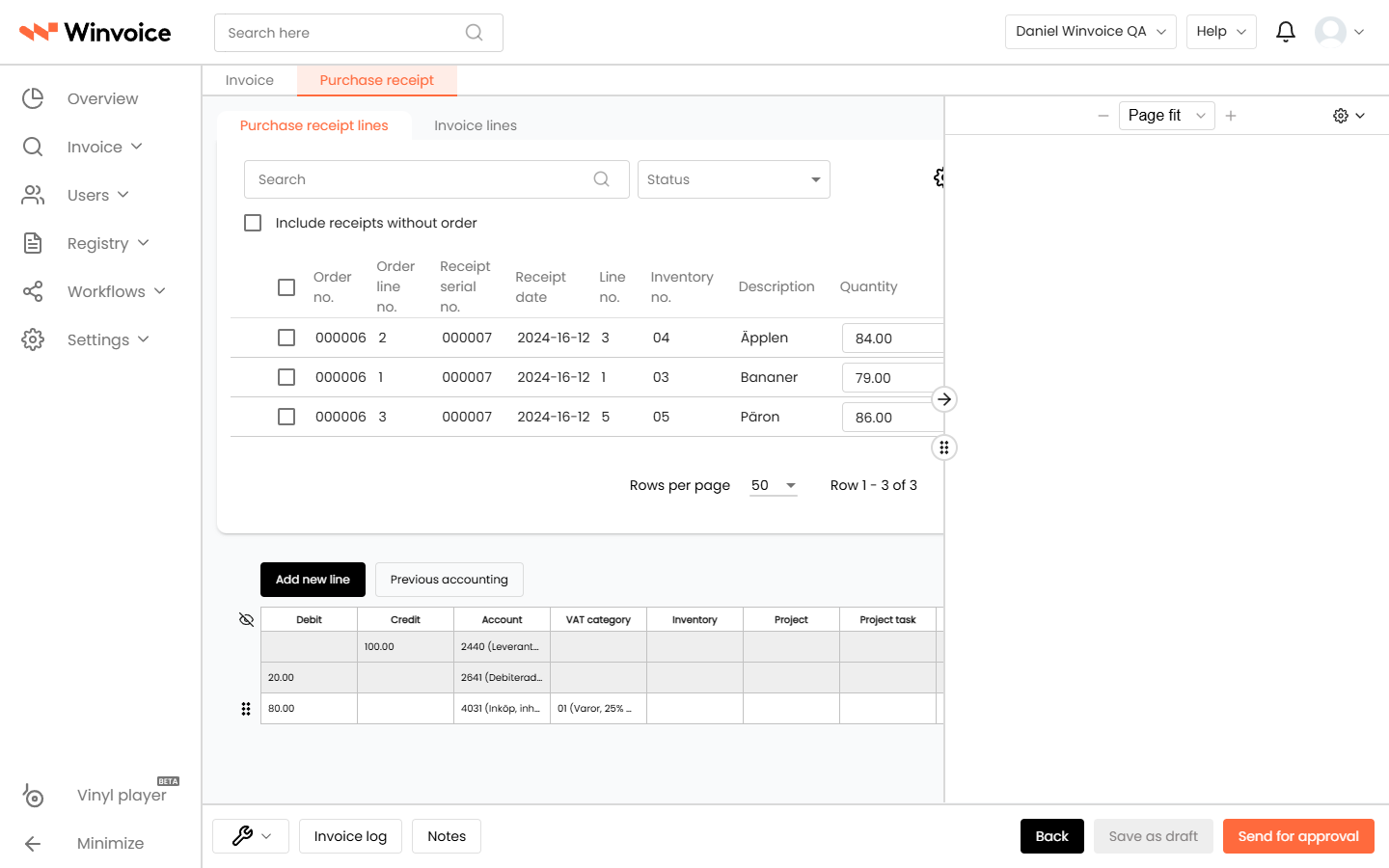Click the panel splitter grip handle
This screenshot has height=868, width=1389.
(944, 448)
